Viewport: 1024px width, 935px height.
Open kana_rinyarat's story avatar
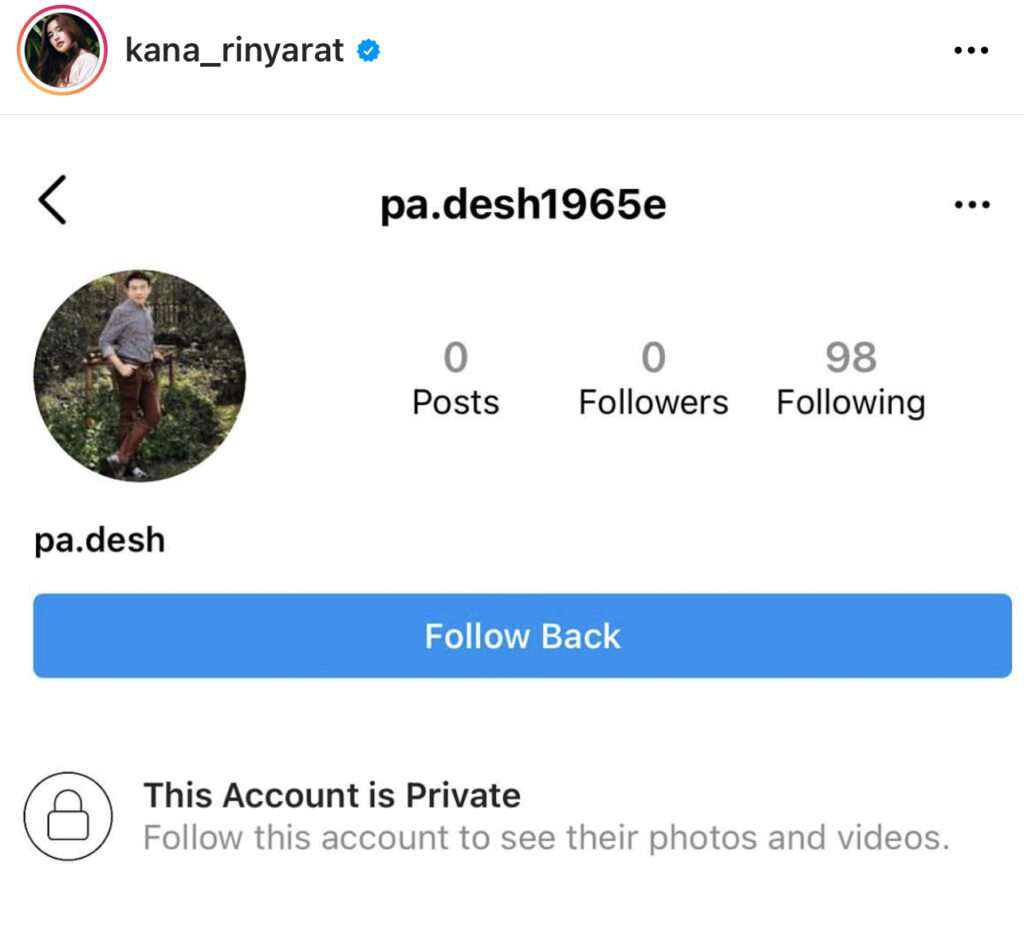[62, 50]
